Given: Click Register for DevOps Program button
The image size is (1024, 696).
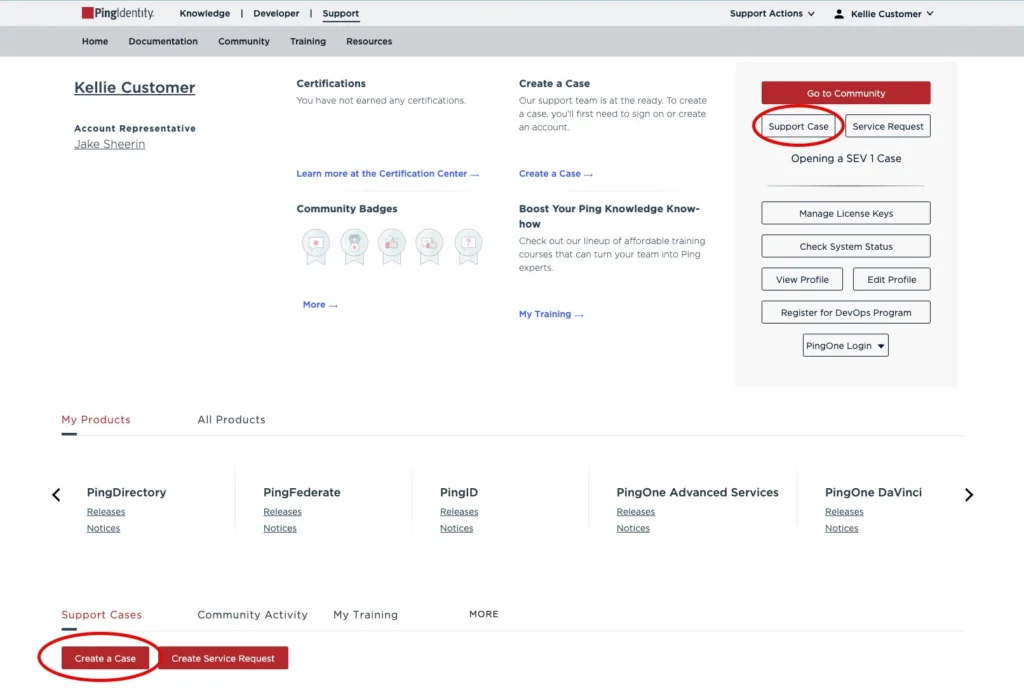Looking at the screenshot, I should 846,312.
